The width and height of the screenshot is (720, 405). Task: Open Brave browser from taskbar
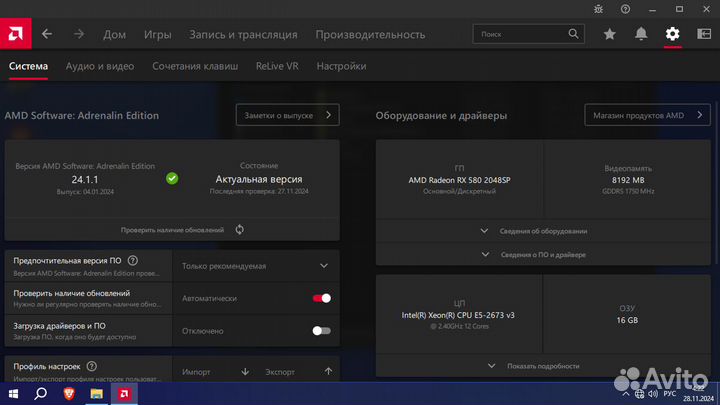point(69,394)
